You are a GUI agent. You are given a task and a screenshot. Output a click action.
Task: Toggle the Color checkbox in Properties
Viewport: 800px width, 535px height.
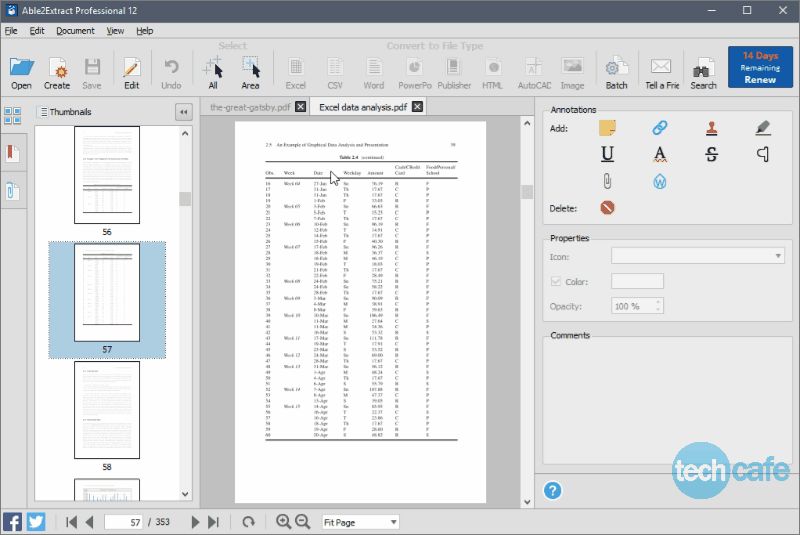pos(556,282)
